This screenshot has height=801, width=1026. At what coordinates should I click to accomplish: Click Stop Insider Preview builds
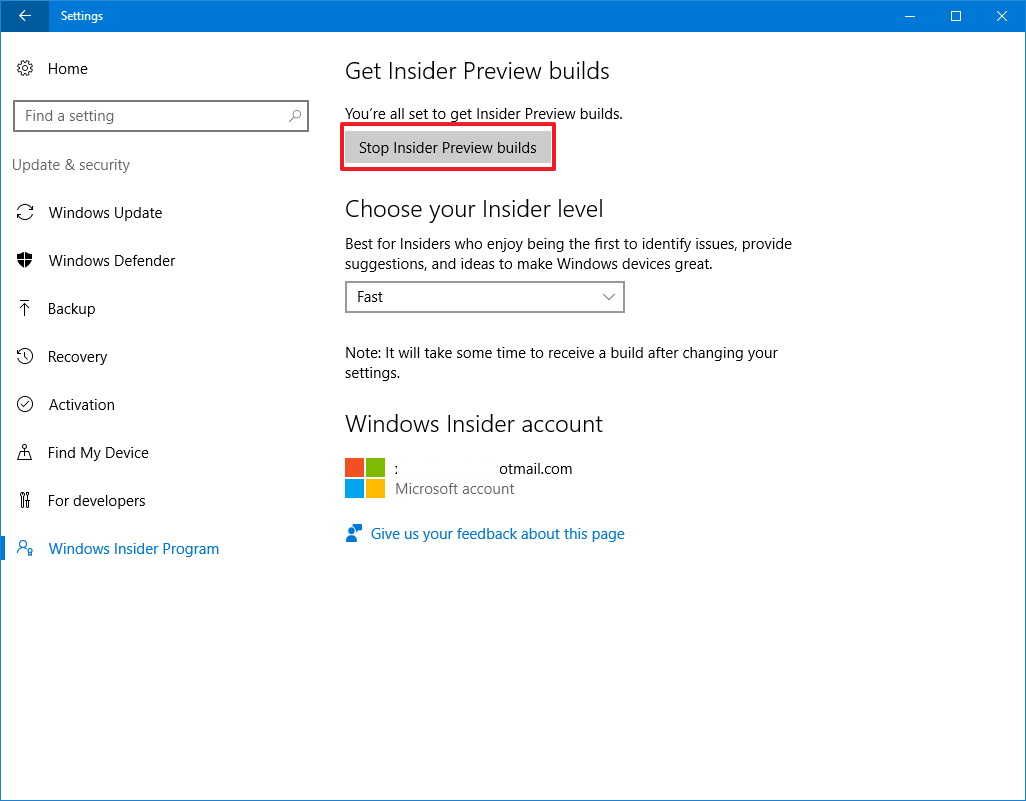pyautogui.click(x=447, y=147)
